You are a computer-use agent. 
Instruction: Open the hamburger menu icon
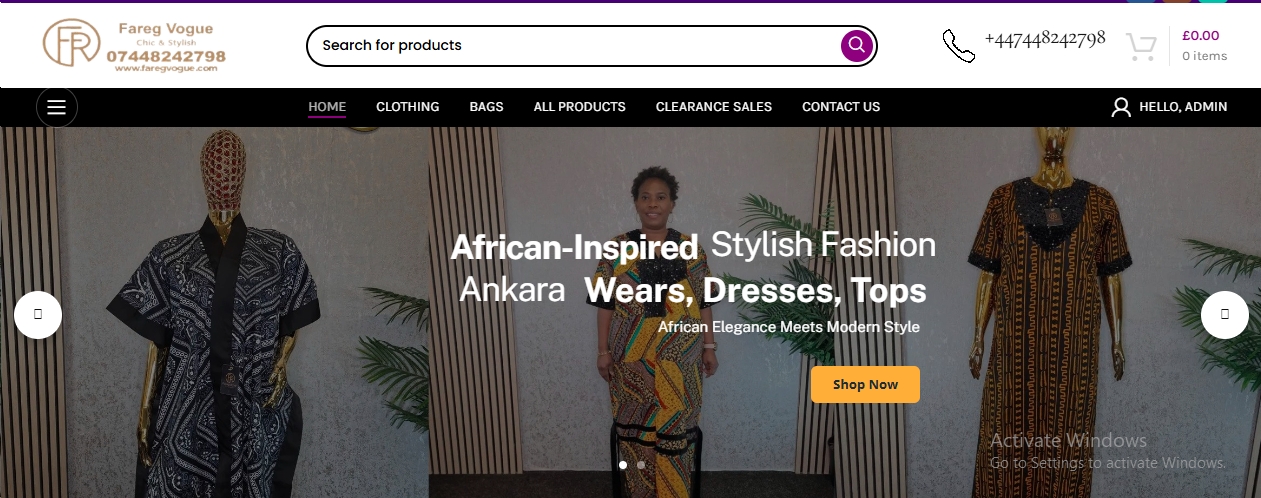click(x=56, y=107)
